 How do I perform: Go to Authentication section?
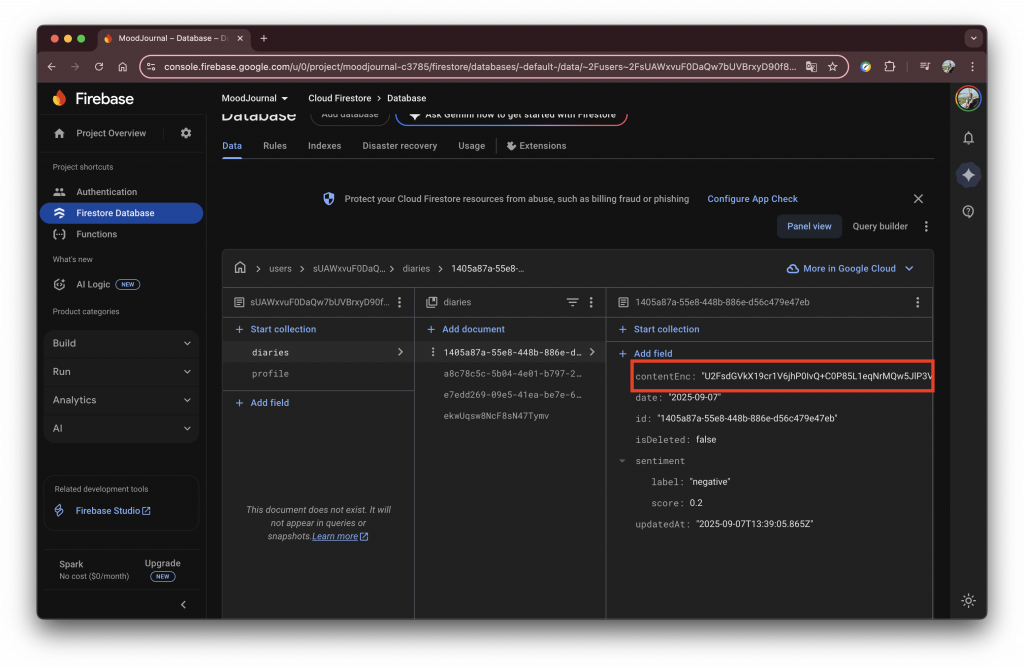[x=121, y=192]
